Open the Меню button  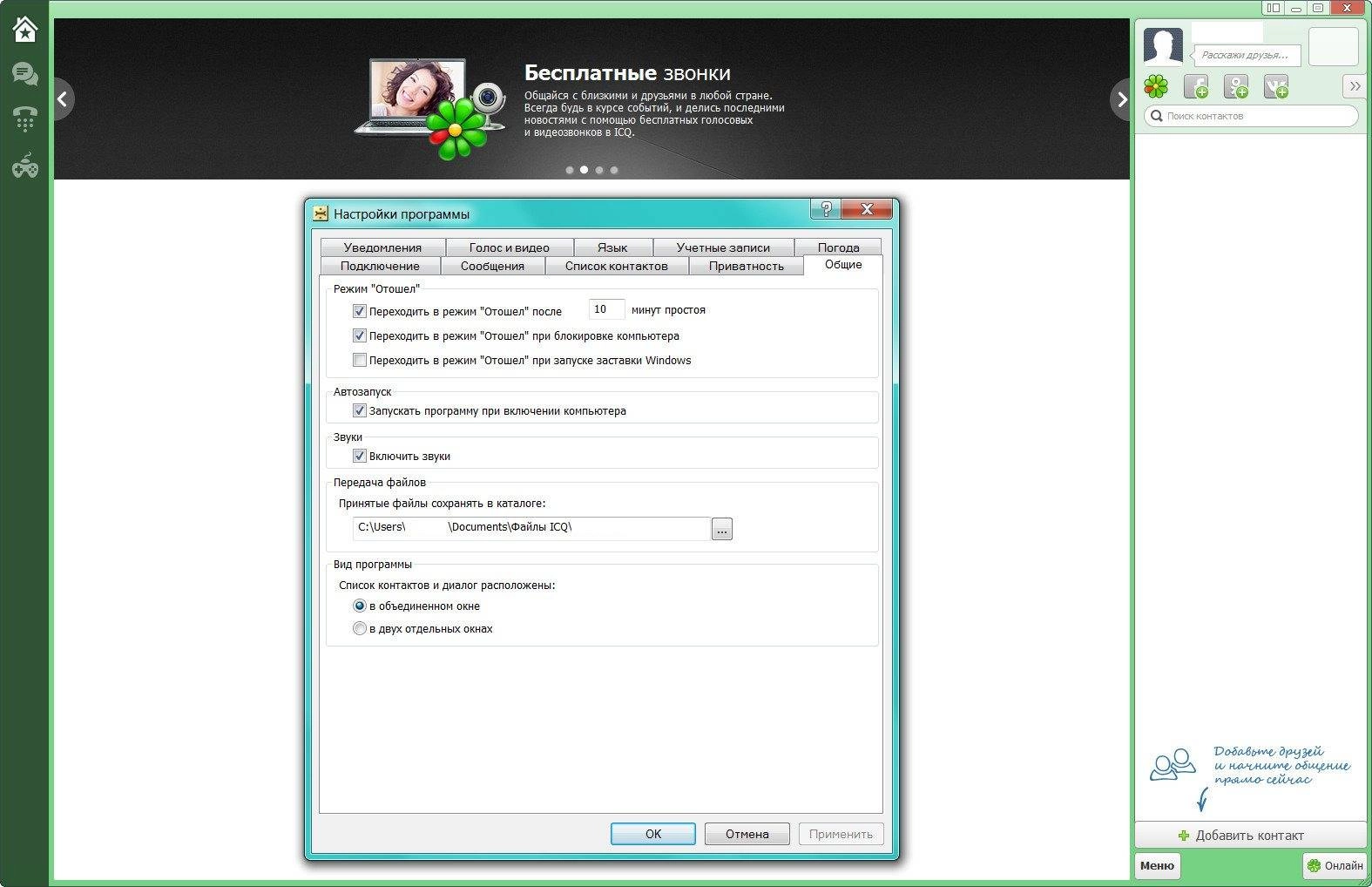click(1157, 865)
